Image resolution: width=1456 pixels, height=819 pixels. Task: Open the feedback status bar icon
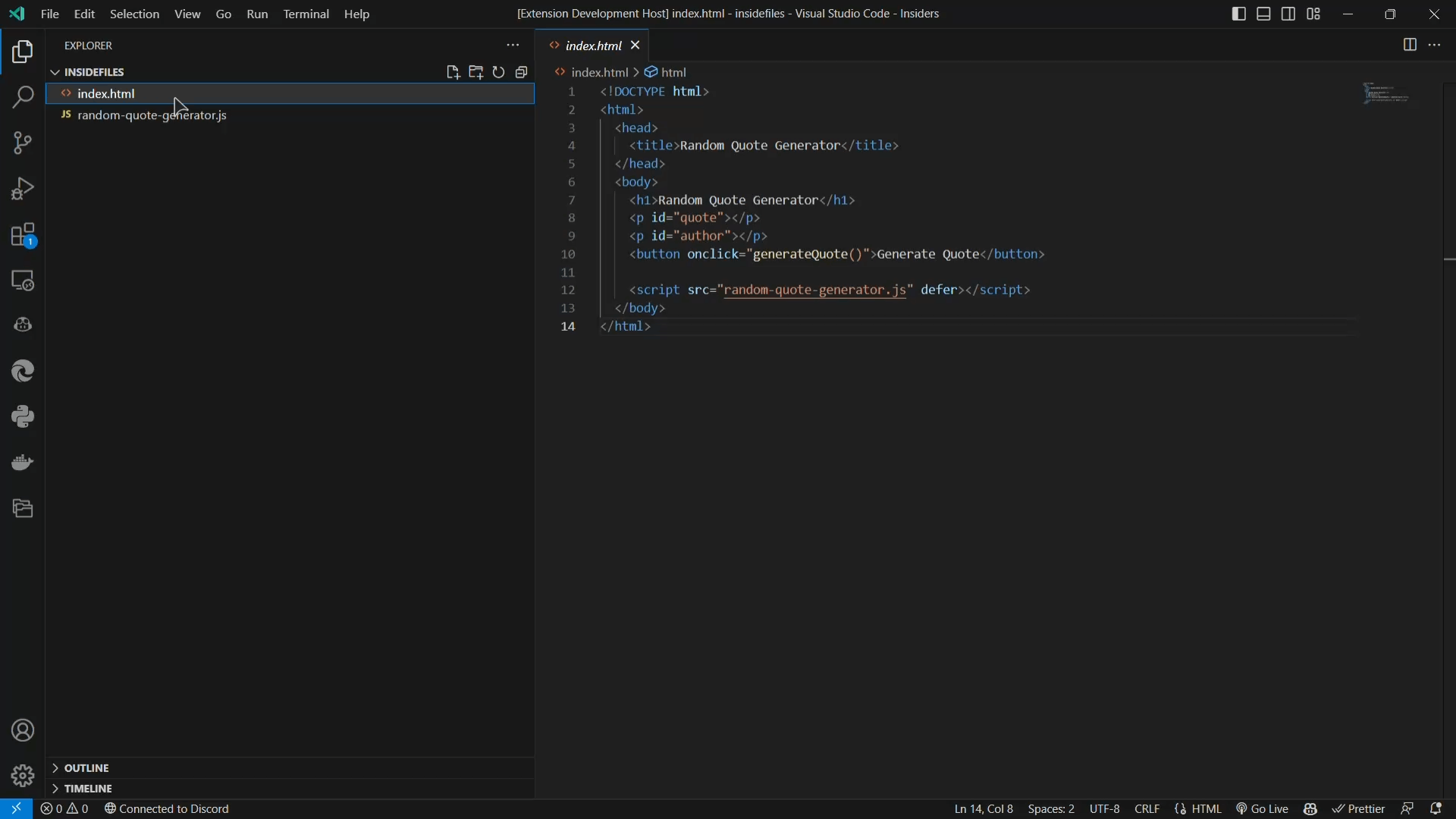(x=1408, y=809)
